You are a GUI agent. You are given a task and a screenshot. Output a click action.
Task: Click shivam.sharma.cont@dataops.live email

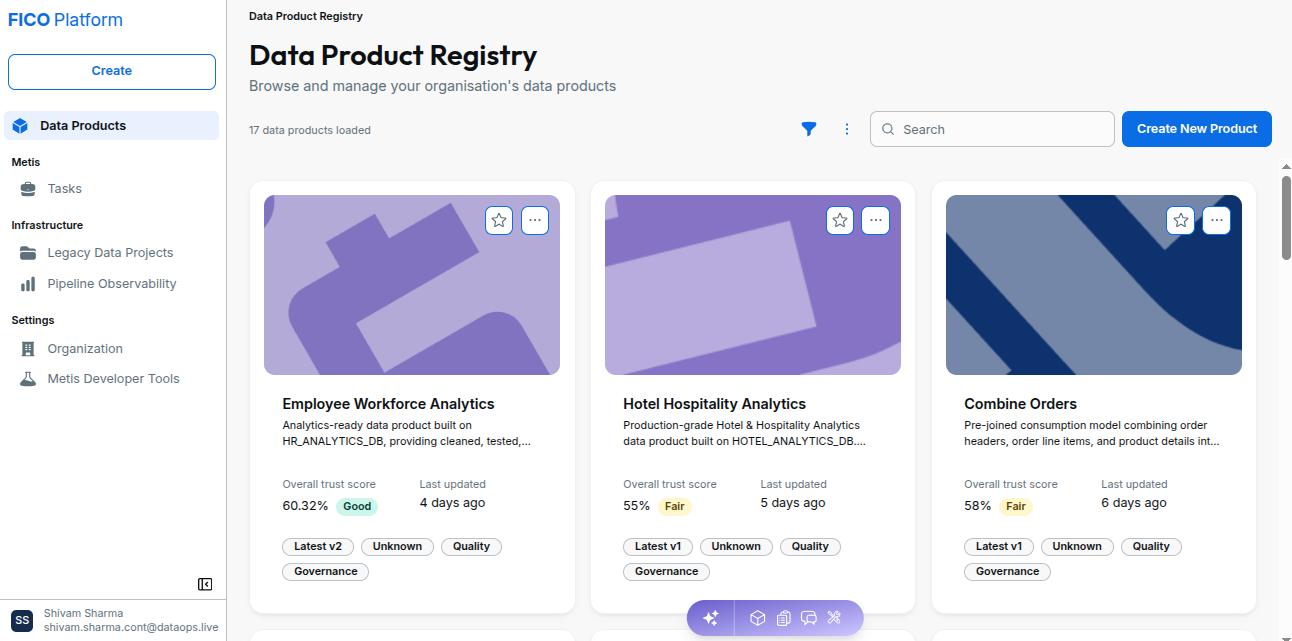coord(131,627)
